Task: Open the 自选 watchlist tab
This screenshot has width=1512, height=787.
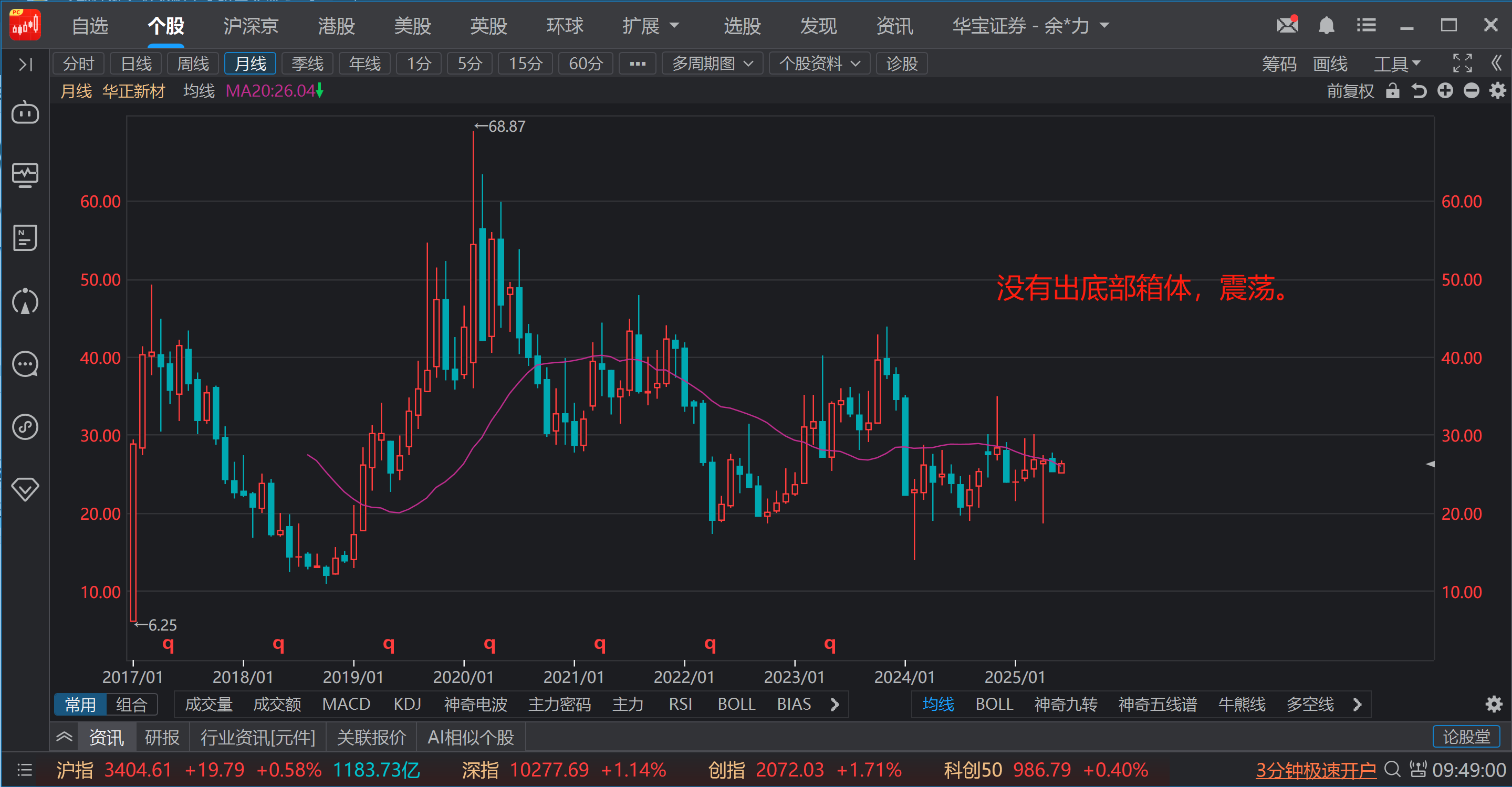Action: [x=90, y=25]
